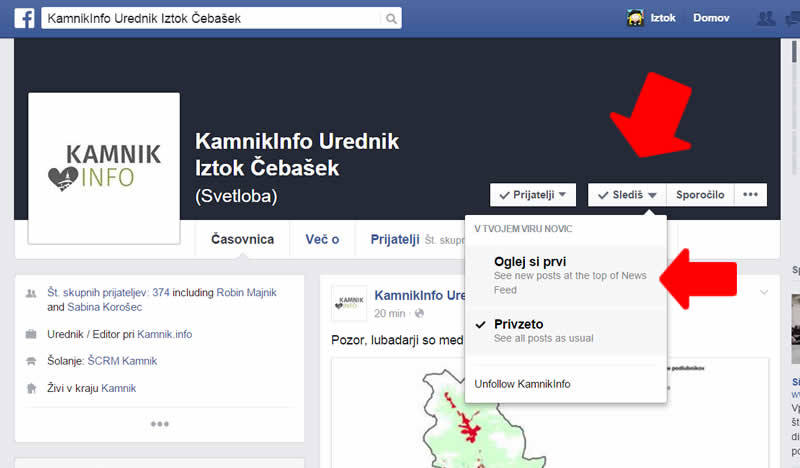Image resolution: width=800 pixels, height=468 pixels.
Task: Click the post public globe icon
Action: tap(419, 313)
